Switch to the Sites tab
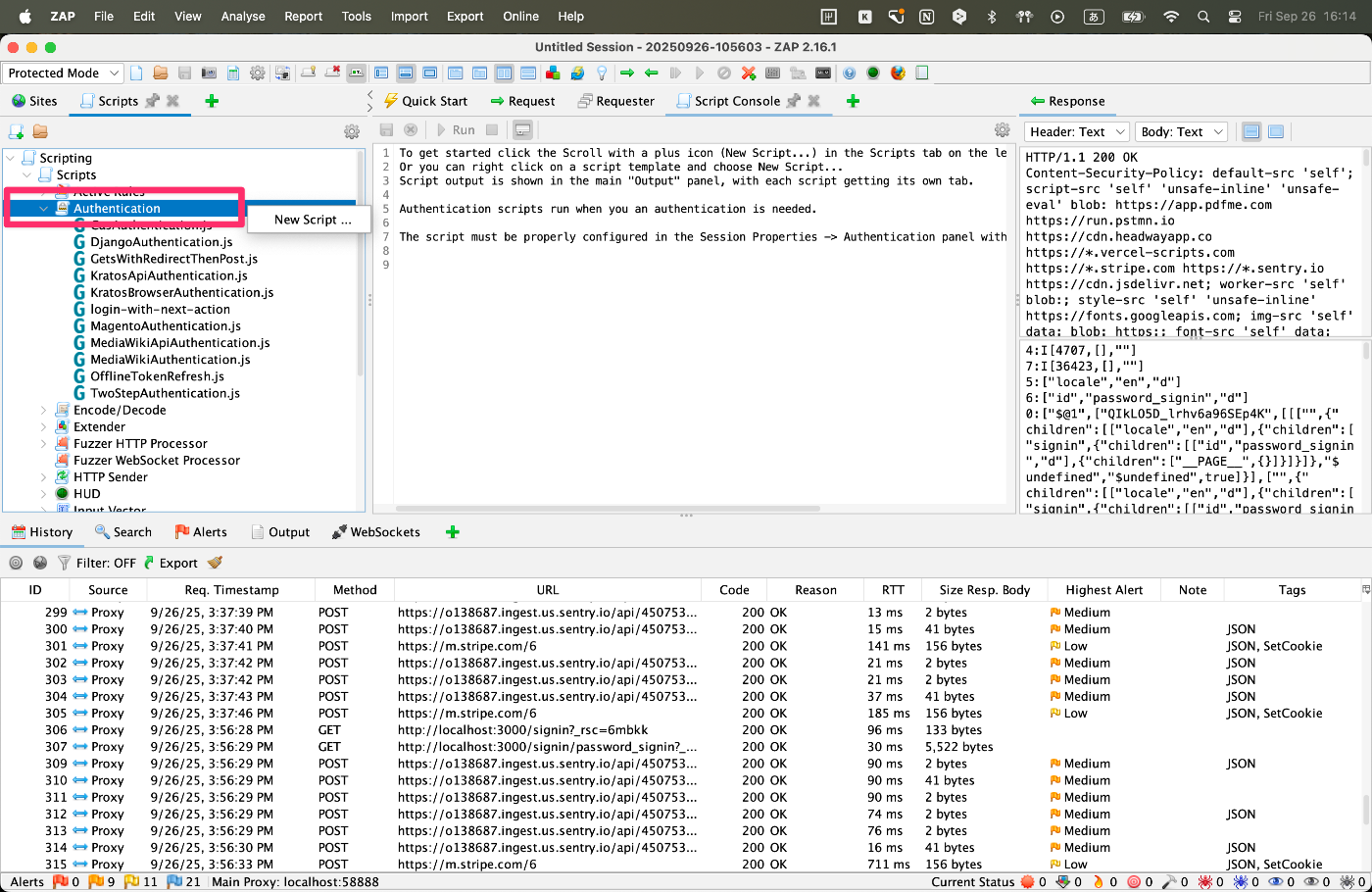This screenshot has width=1372, height=892. click(34, 101)
